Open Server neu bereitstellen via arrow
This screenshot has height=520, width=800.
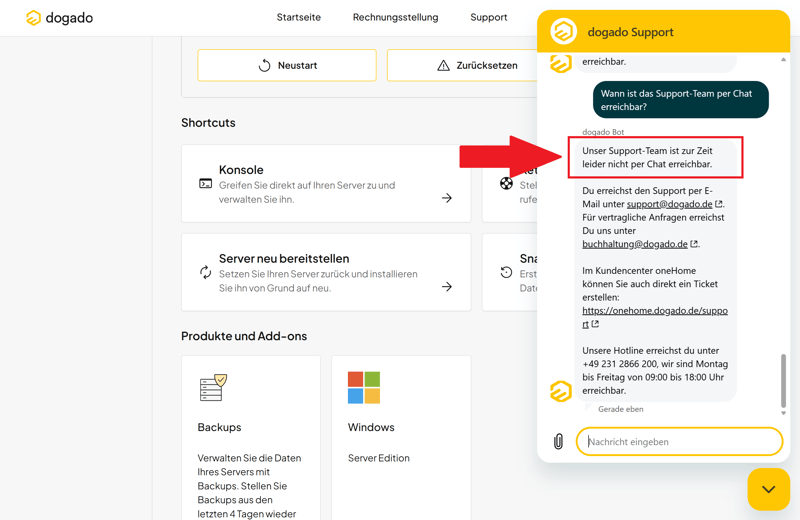(447, 287)
